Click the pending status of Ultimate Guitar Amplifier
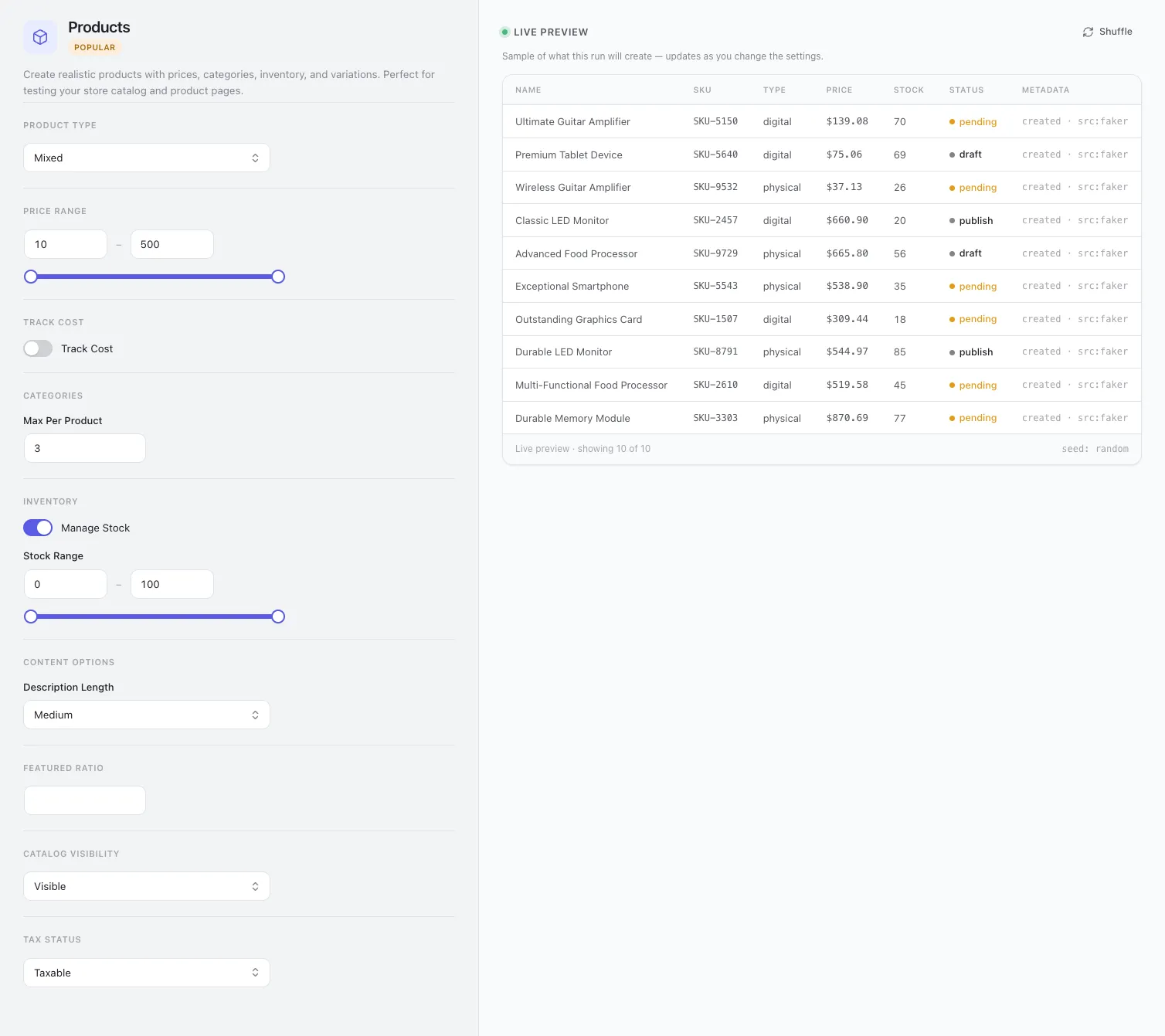1165x1036 pixels. click(973, 122)
